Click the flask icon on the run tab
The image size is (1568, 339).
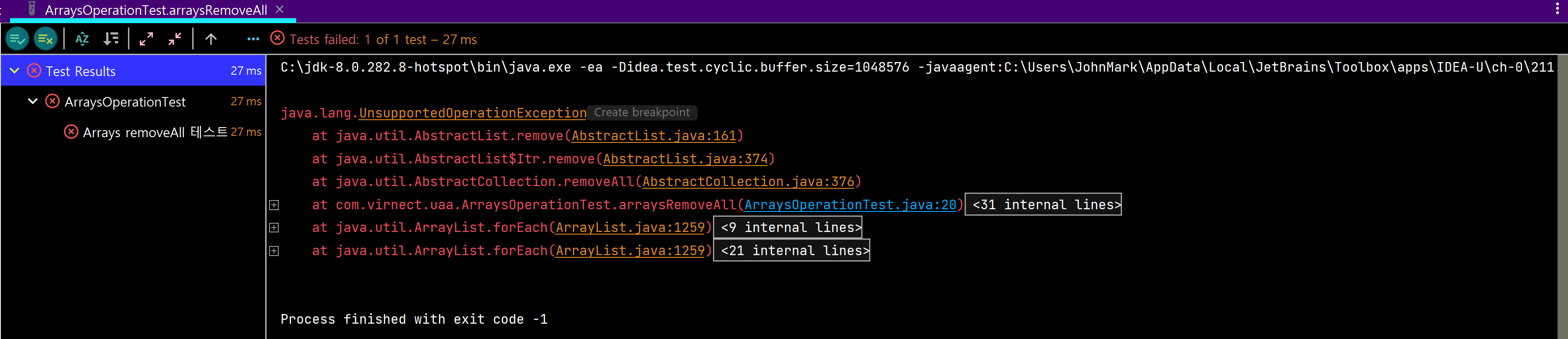coord(31,9)
